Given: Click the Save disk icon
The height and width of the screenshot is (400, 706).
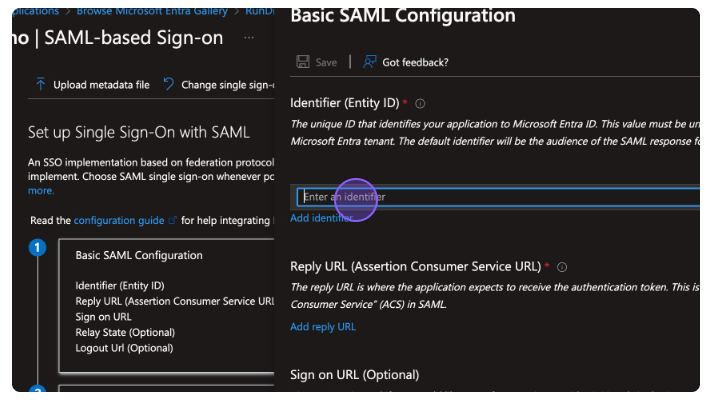Looking at the screenshot, I should (303, 62).
